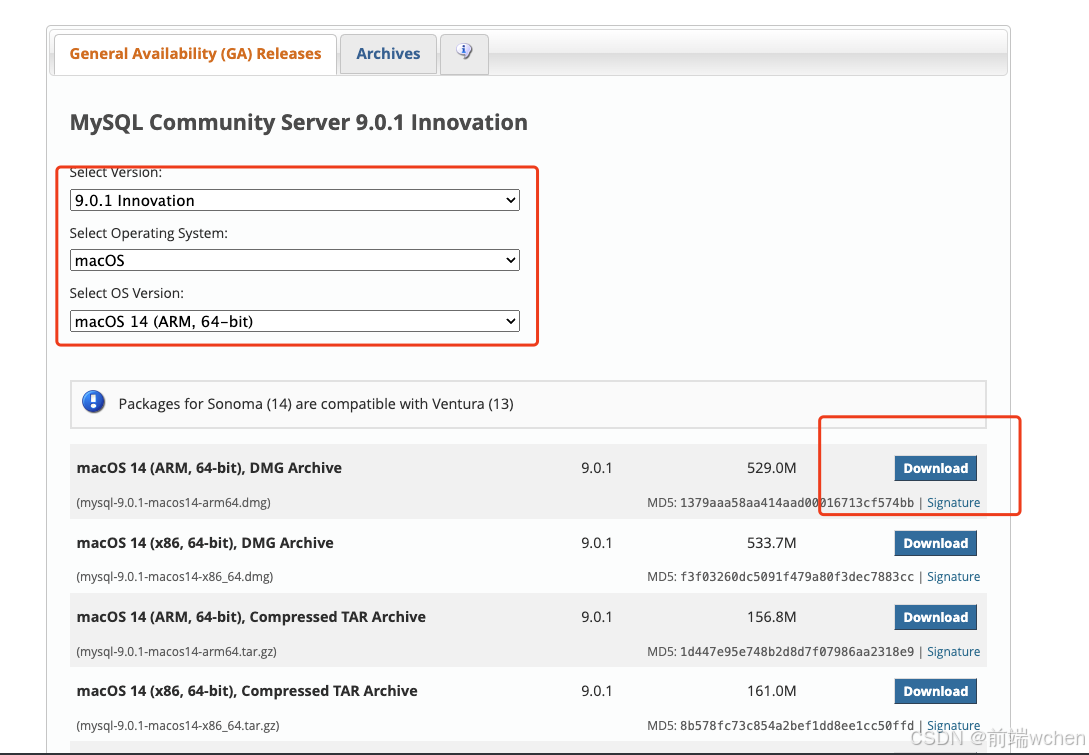Click the Sonoma and Ventura compatibility notice text
The image size is (1089, 755).
(x=316, y=404)
